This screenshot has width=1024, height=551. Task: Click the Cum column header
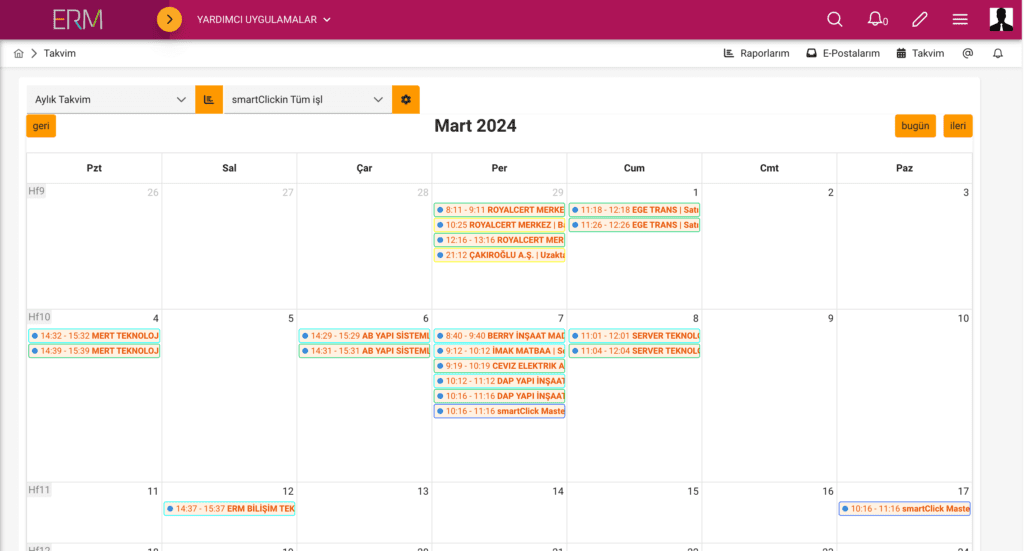pyautogui.click(x=634, y=168)
